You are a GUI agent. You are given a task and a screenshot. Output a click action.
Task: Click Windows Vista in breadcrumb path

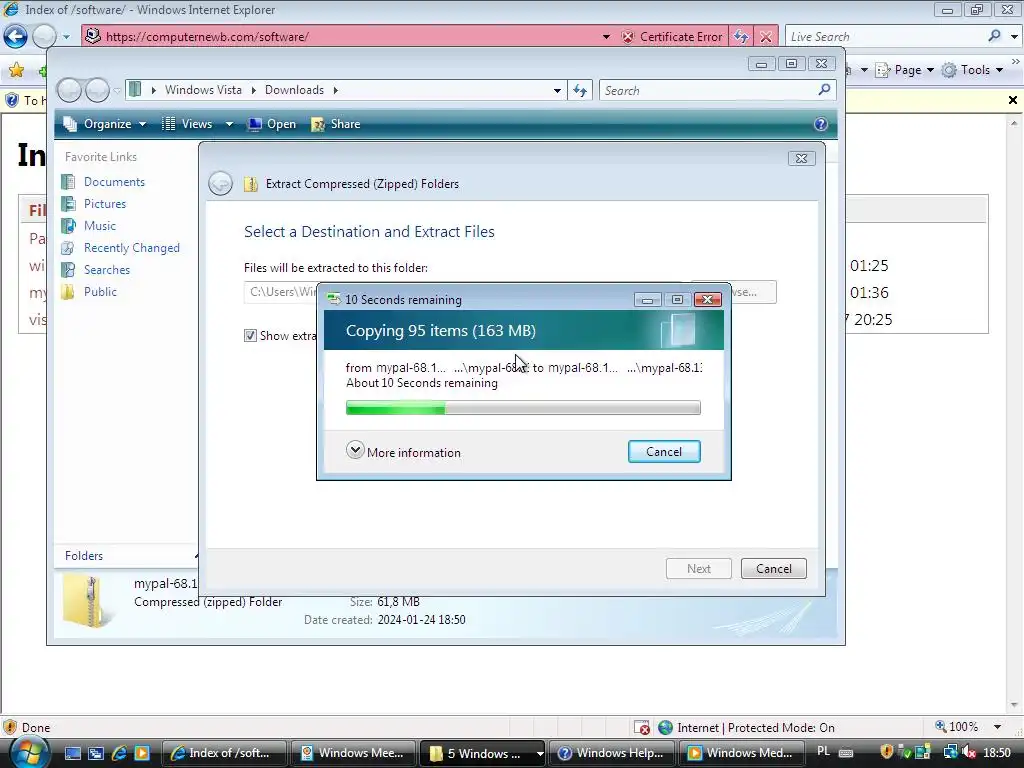click(203, 90)
